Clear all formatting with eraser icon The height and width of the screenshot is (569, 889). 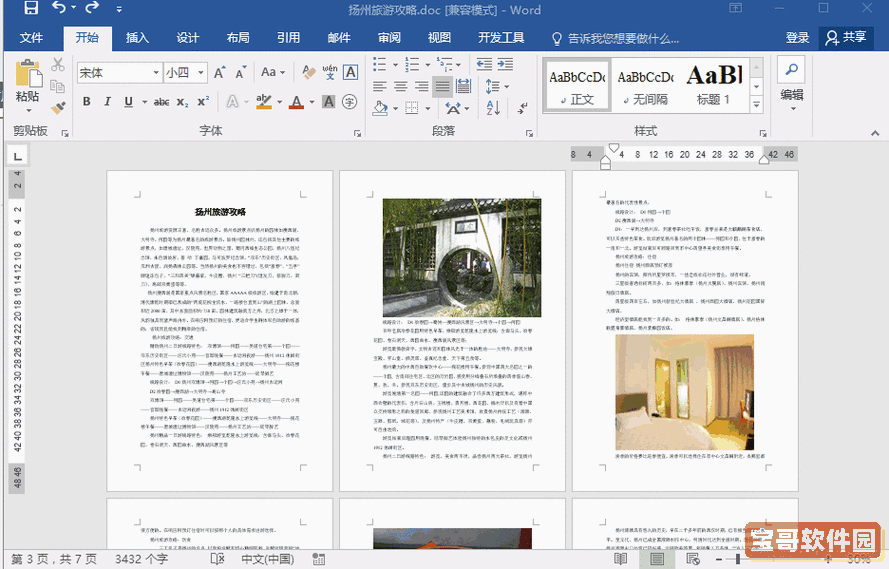click(x=308, y=72)
